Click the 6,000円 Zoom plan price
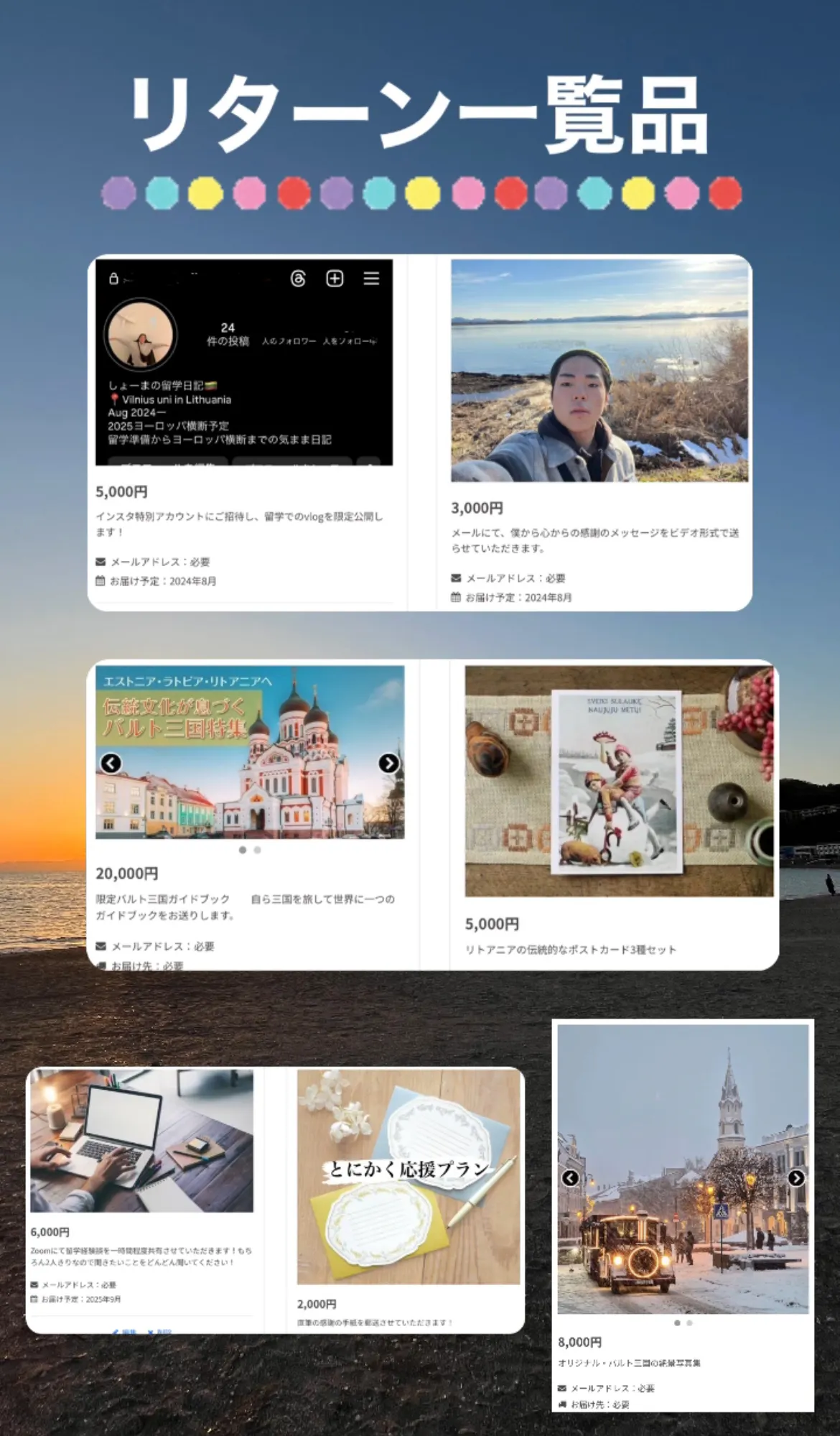Image resolution: width=840 pixels, height=1436 pixels. 50,1232
